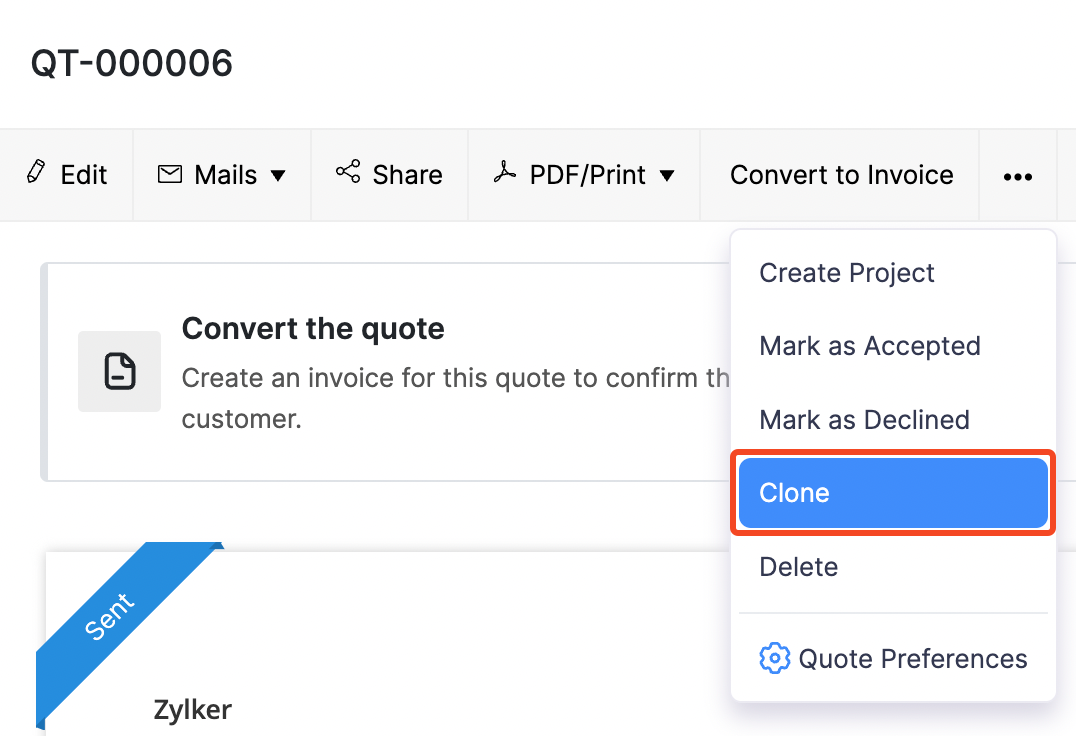Click the Share button label
Screen dimensions: 1076x736
[x=407, y=175]
